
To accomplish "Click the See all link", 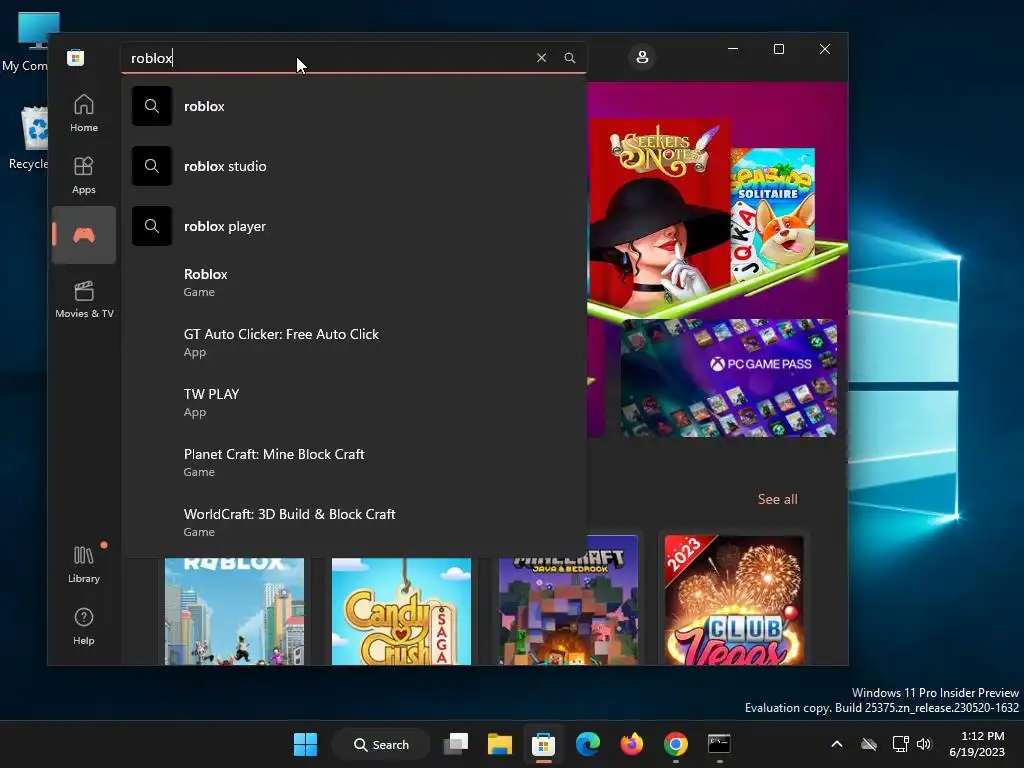I will coord(777,499).
